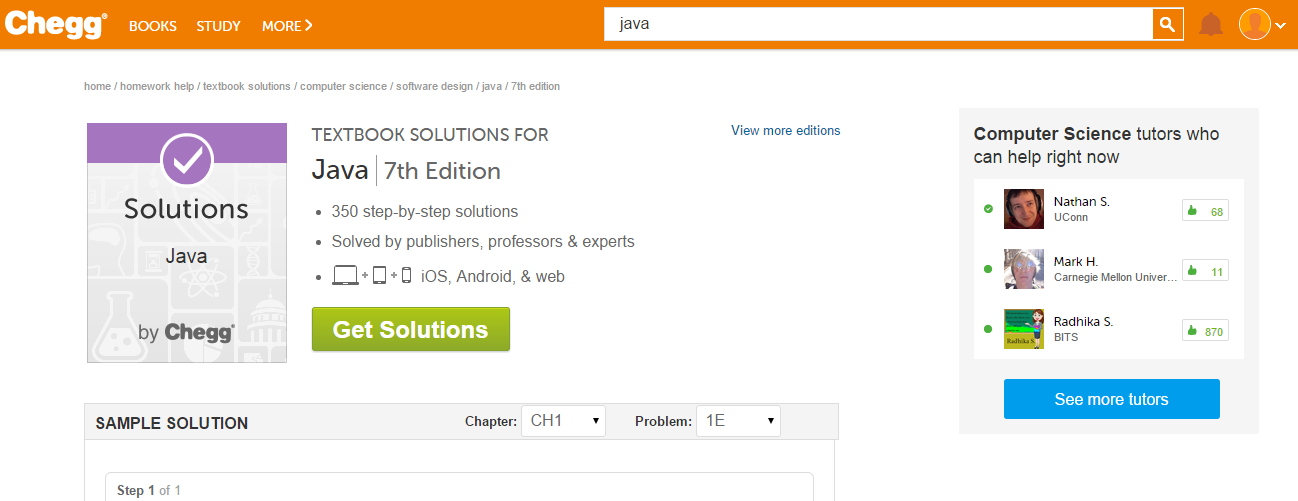Open the notifications bell
This screenshot has height=501, width=1298.
coord(1211,25)
